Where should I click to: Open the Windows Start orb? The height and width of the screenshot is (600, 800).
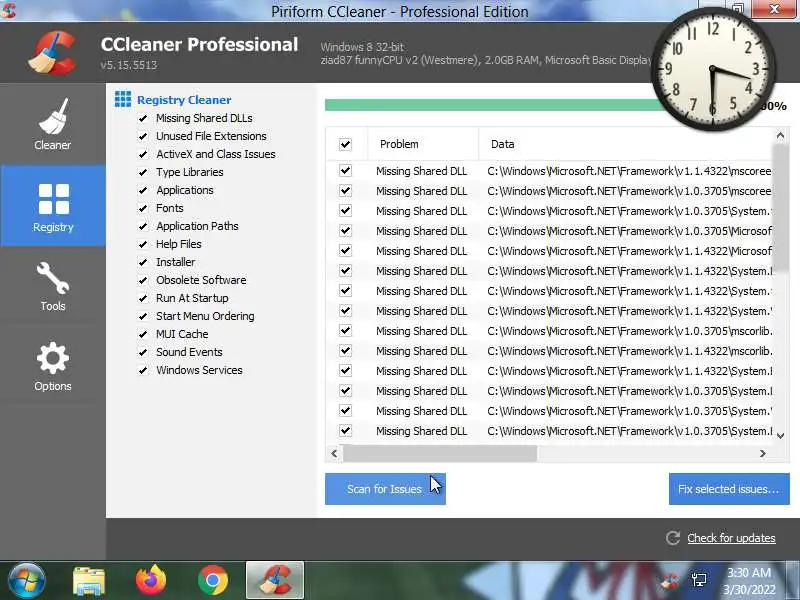pyautogui.click(x=26, y=580)
